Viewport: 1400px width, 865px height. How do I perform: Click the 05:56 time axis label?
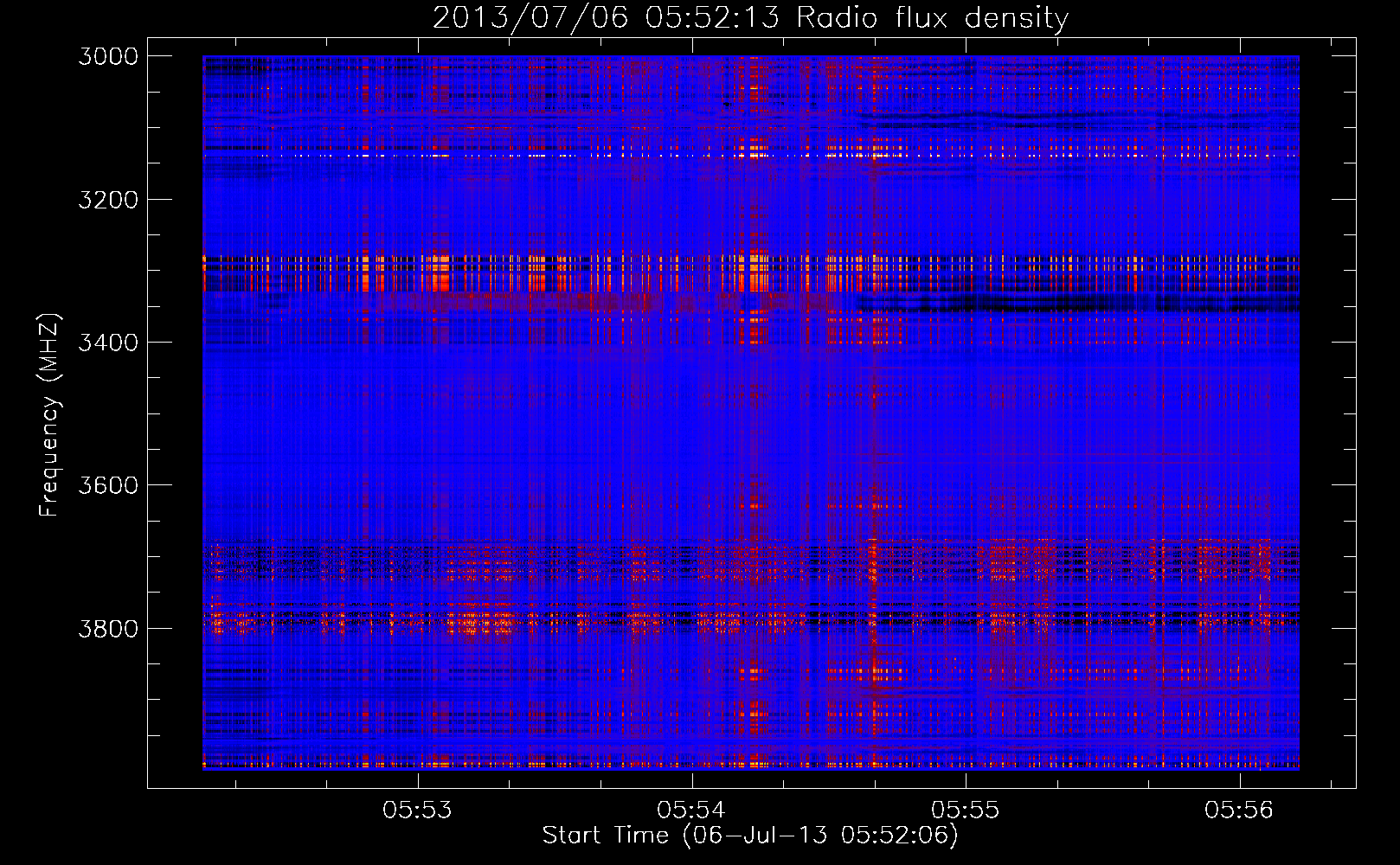(x=1239, y=810)
